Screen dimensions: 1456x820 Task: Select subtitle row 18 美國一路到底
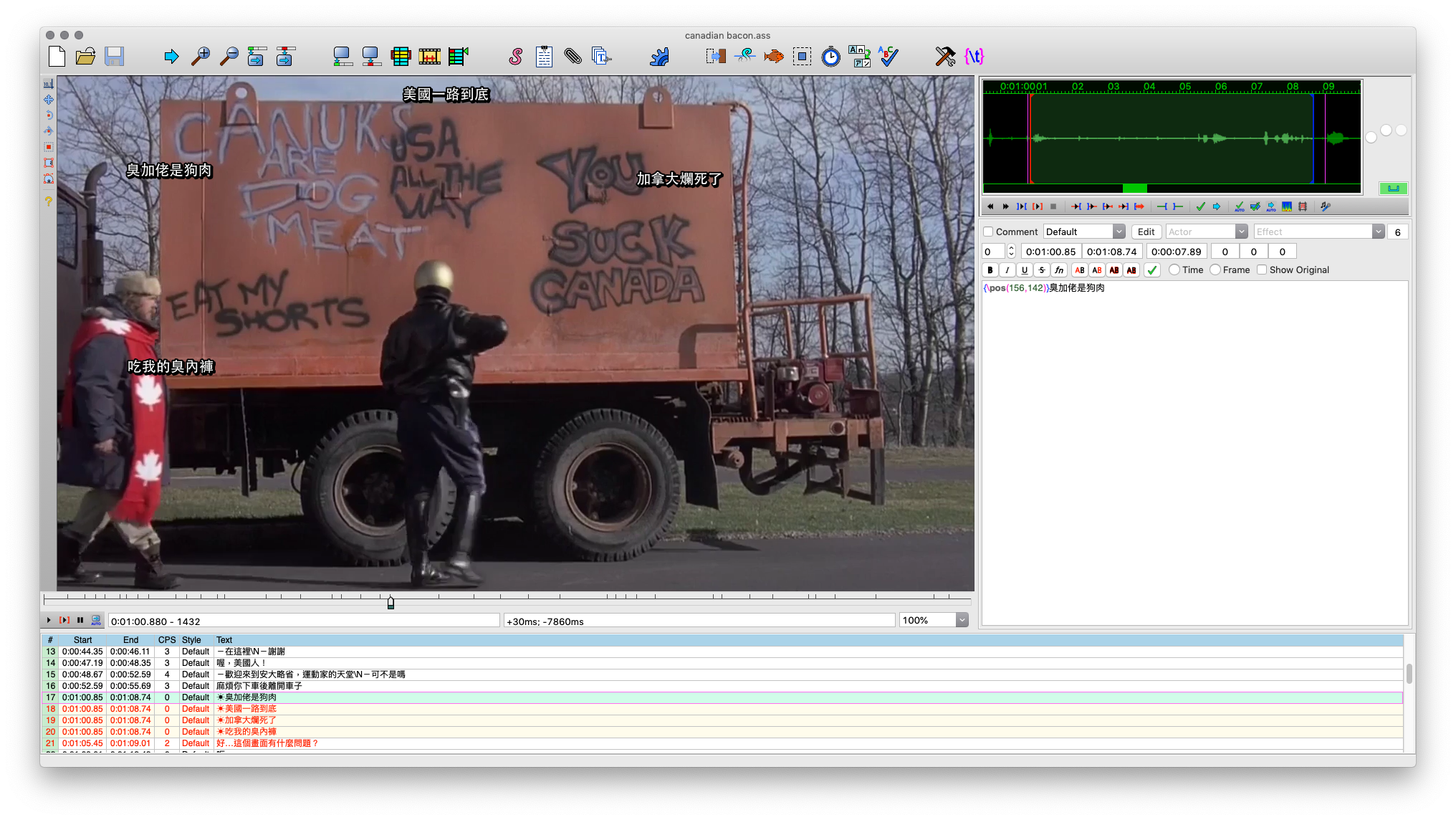722,708
